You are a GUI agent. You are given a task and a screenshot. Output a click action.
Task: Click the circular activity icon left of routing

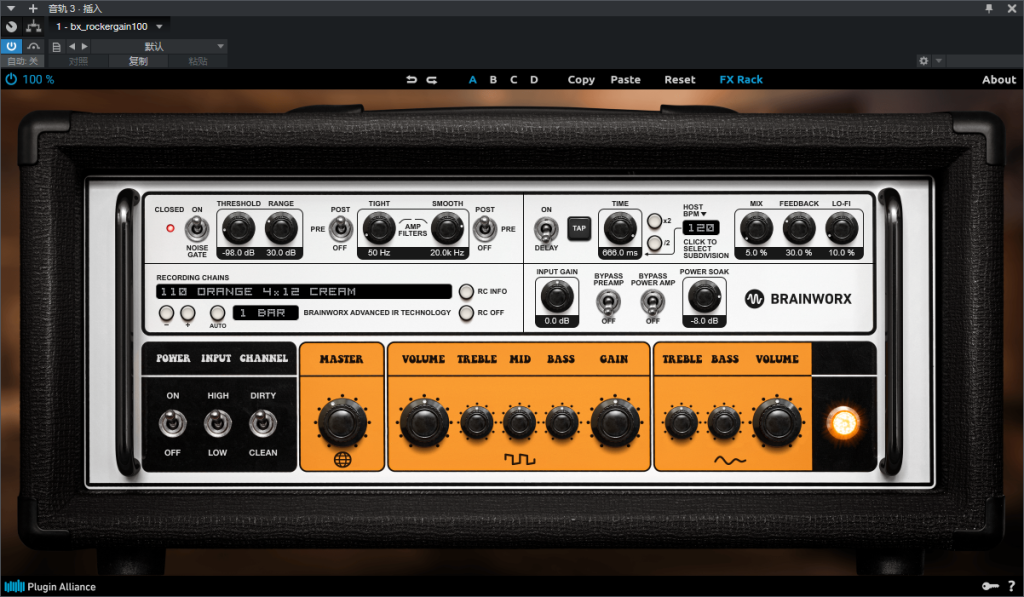[x=11, y=26]
